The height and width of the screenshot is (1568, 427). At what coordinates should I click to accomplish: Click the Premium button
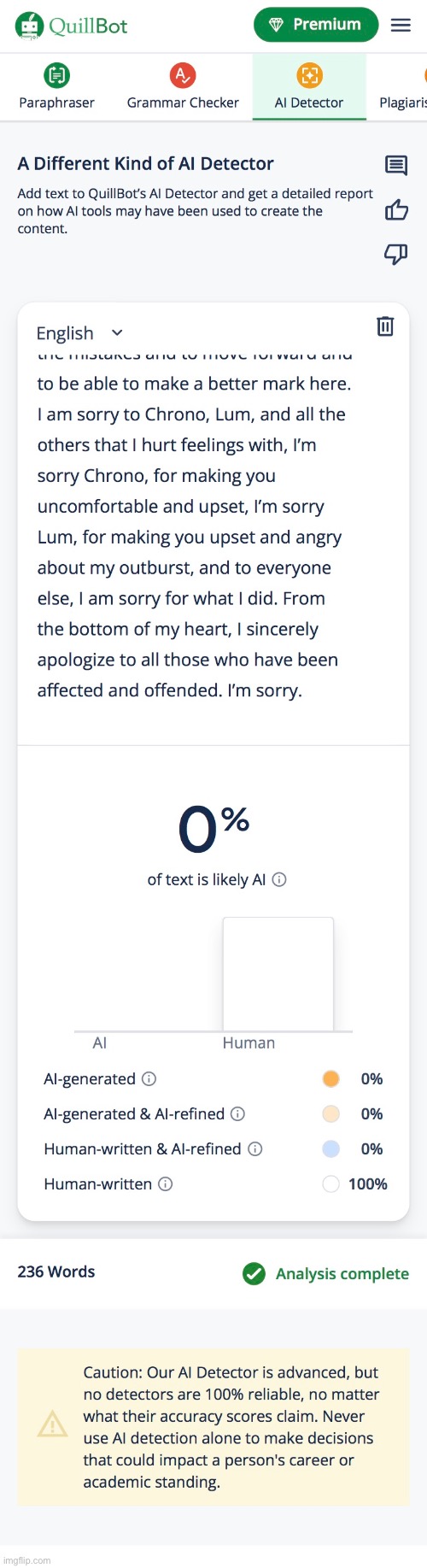316,25
